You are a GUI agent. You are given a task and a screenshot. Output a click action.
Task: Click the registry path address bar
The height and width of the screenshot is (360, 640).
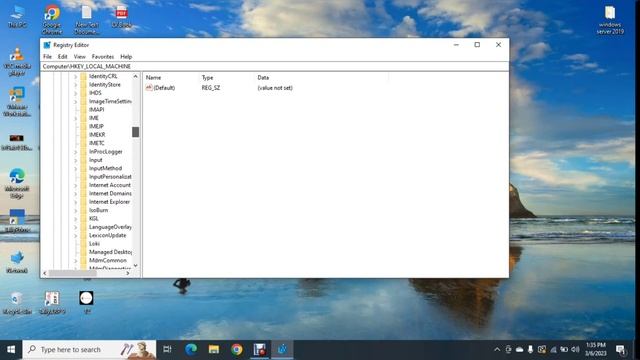pyautogui.click(x=275, y=66)
